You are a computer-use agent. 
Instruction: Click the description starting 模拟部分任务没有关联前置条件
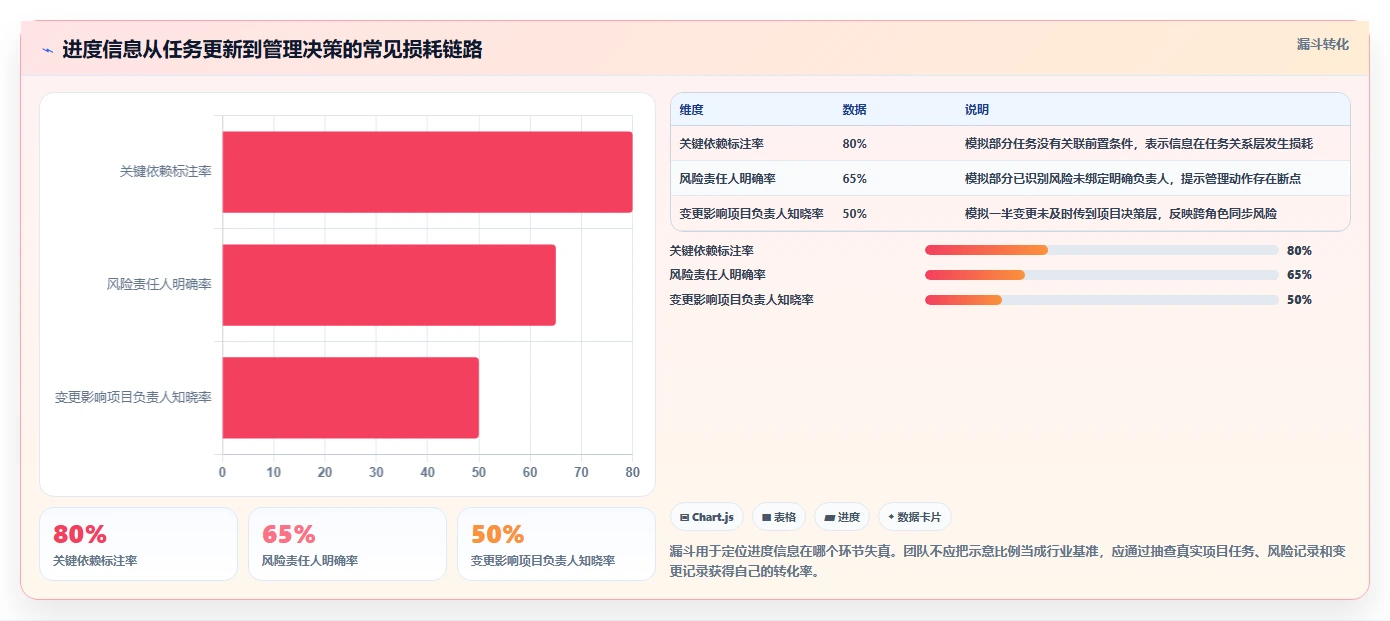pos(1138,144)
